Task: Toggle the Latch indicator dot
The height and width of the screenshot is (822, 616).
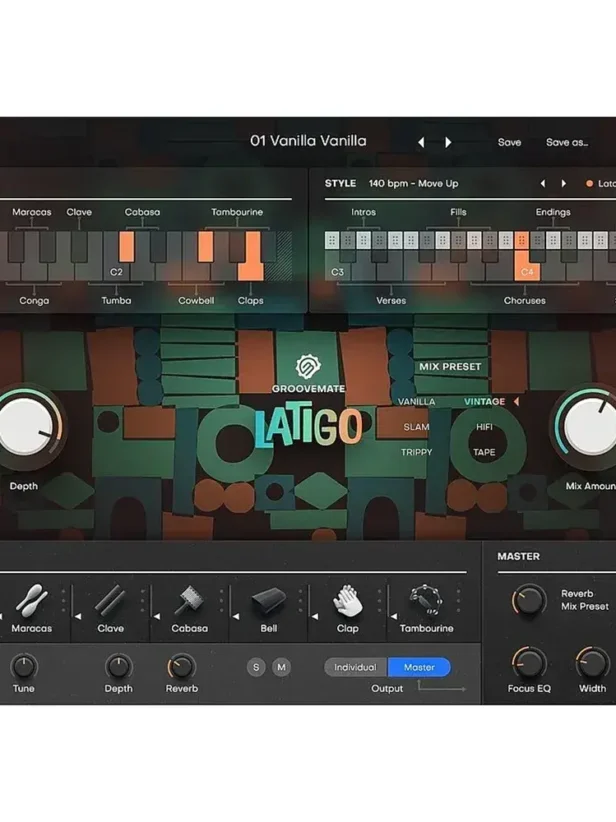Action: click(589, 183)
